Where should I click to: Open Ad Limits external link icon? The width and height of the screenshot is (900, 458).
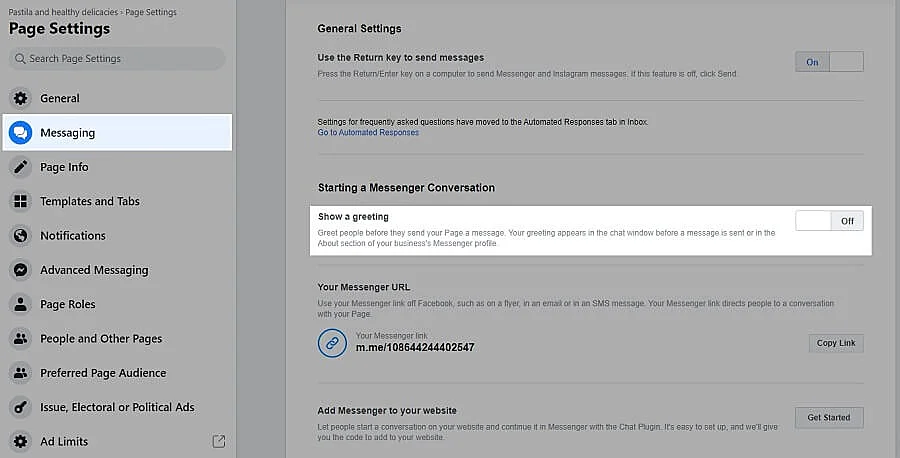click(x=219, y=441)
